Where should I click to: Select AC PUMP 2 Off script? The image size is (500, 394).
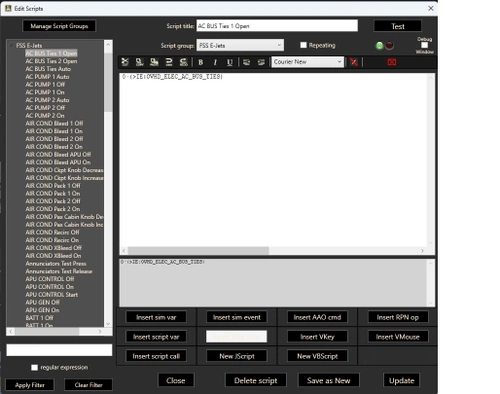[45, 108]
